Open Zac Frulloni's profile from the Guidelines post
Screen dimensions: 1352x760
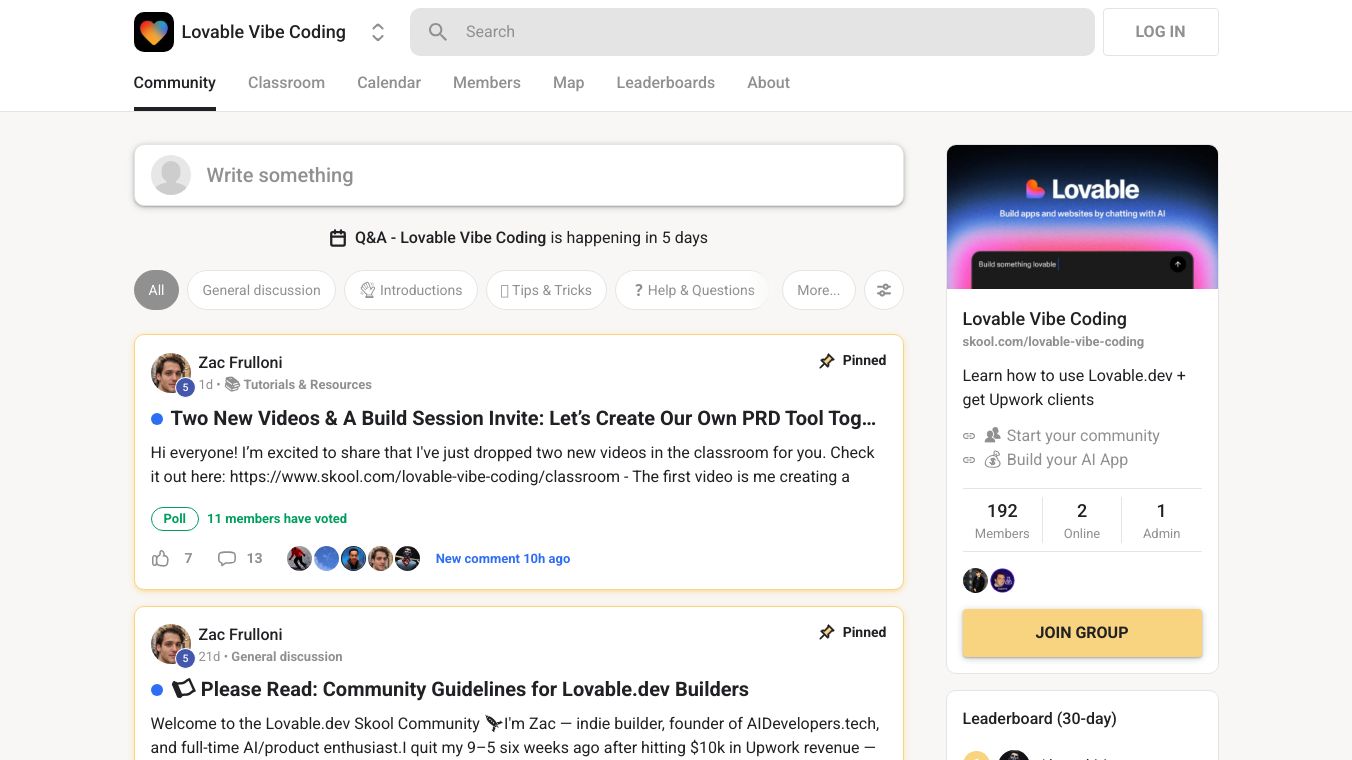click(240, 634)
